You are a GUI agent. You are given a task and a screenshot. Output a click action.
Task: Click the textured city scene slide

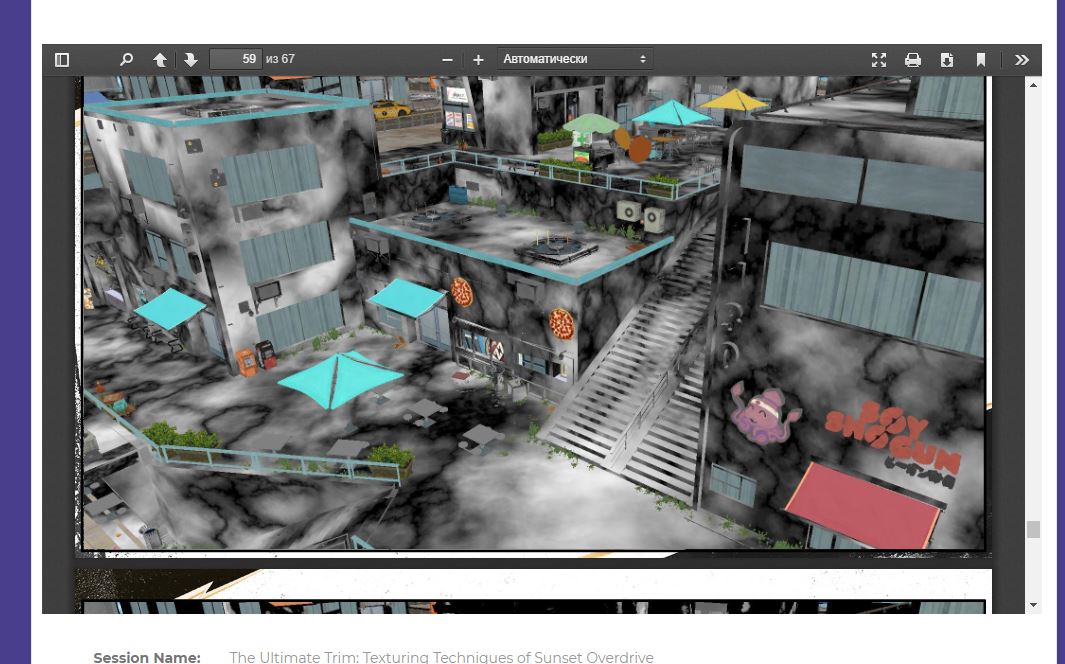pyautogui.click(x=533, y=313)
